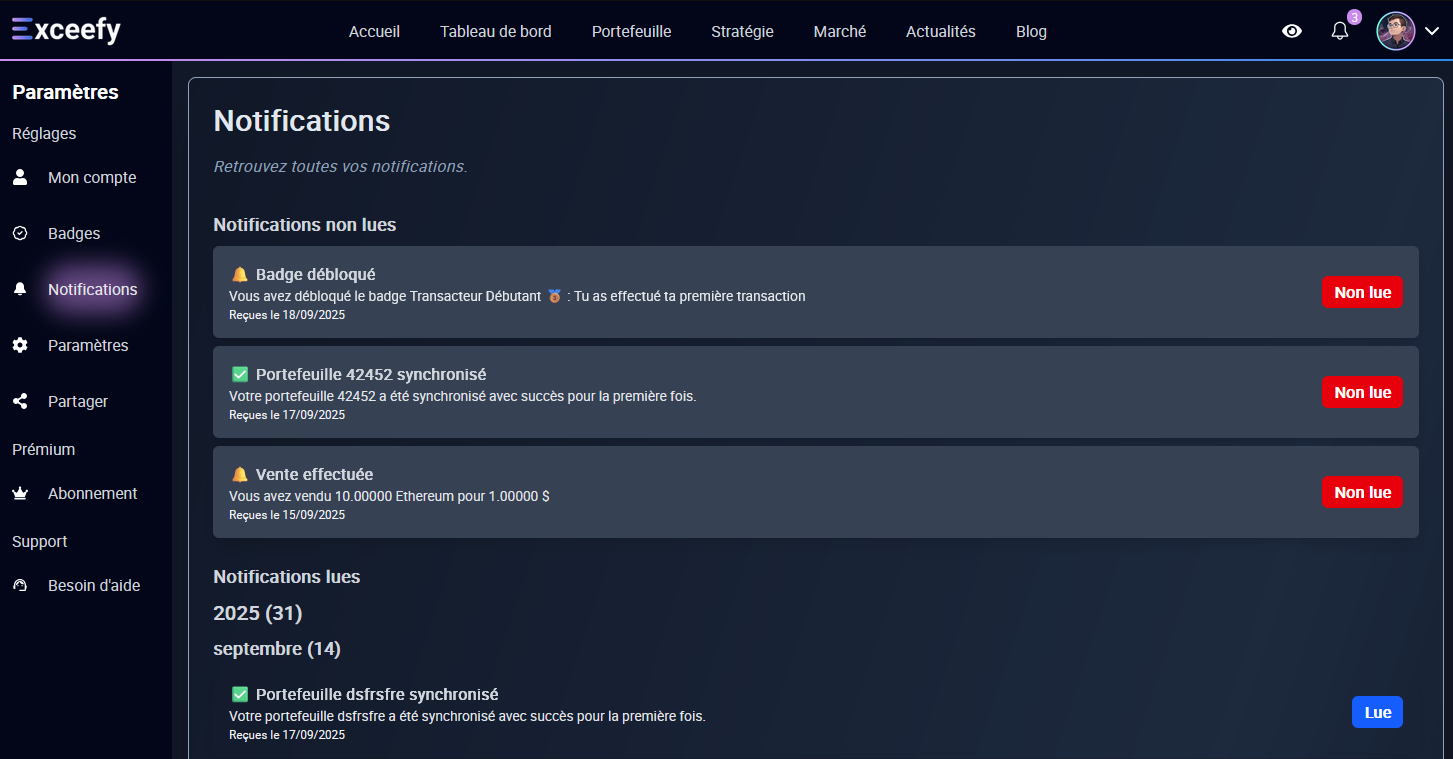1453x759 pixels.
Task: Click the Badges checkmark icon
Action: [x=20, y=234]
